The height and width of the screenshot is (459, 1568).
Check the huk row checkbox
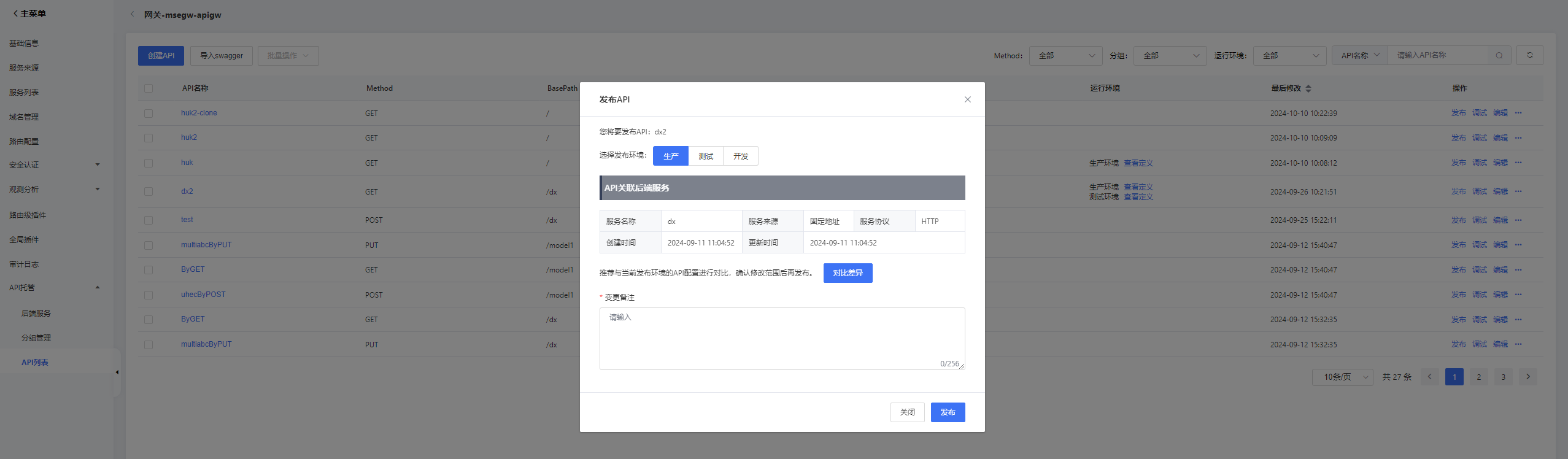coord(149,163)
